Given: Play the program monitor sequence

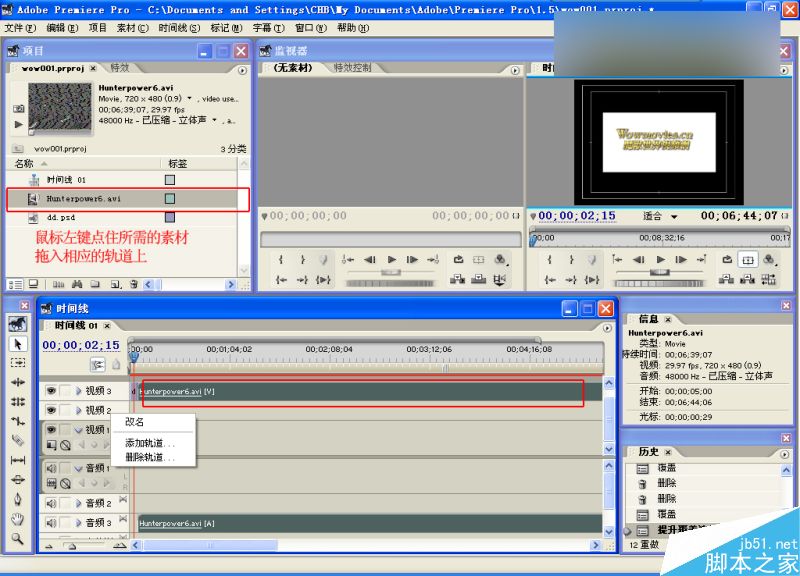Looking at the screenshot, I should point(660,259).
